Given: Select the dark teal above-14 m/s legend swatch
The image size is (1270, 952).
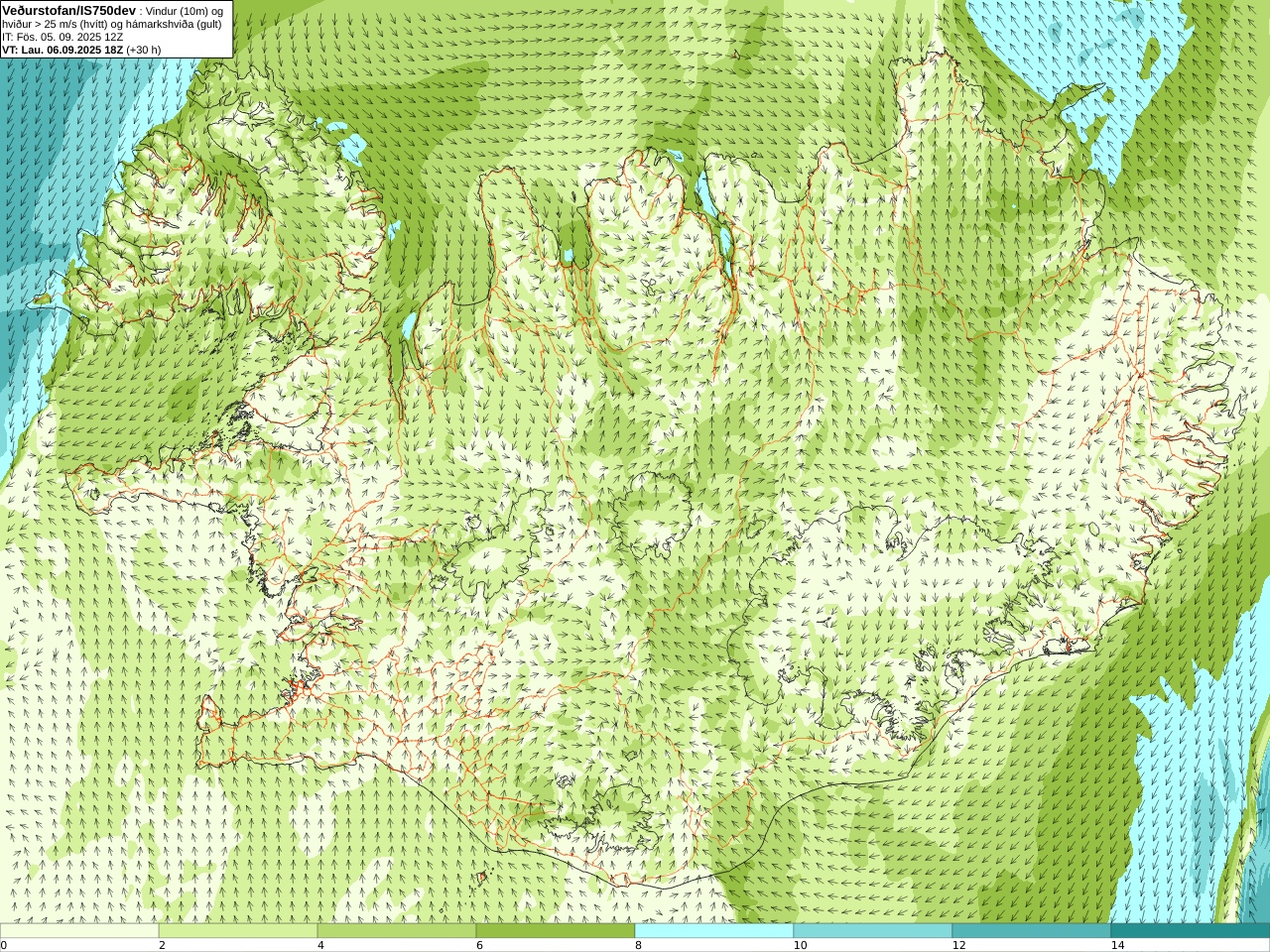Looking at the screenshot, I should click(x=1191, y=931).
